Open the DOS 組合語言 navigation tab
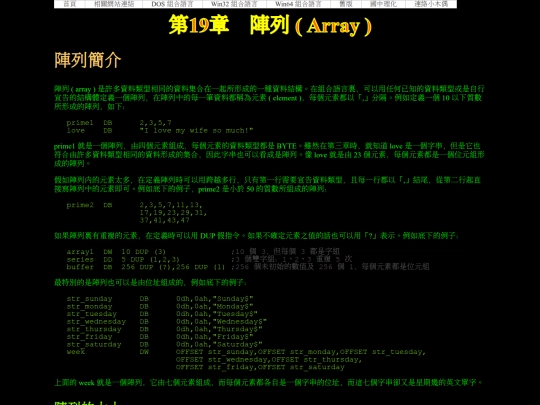Viewport: 540px width, 405px height. (172, 4)
